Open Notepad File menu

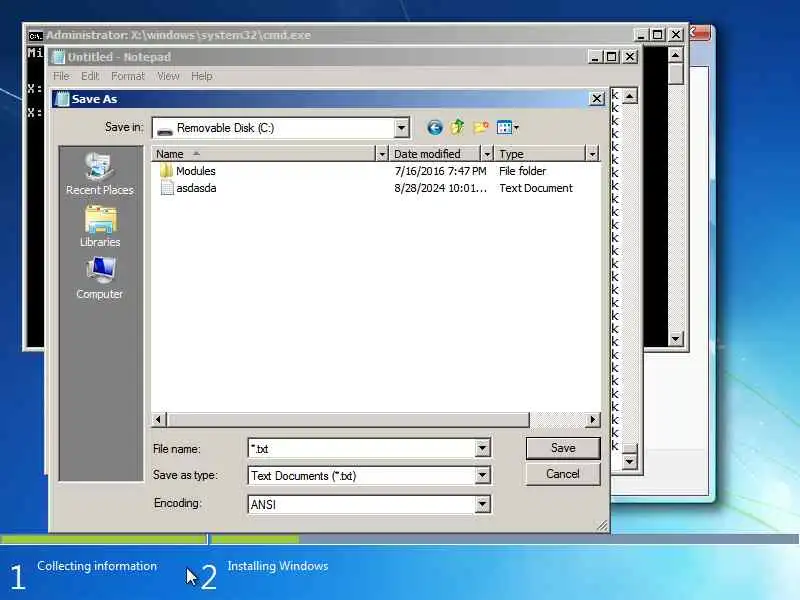[61, 76]
